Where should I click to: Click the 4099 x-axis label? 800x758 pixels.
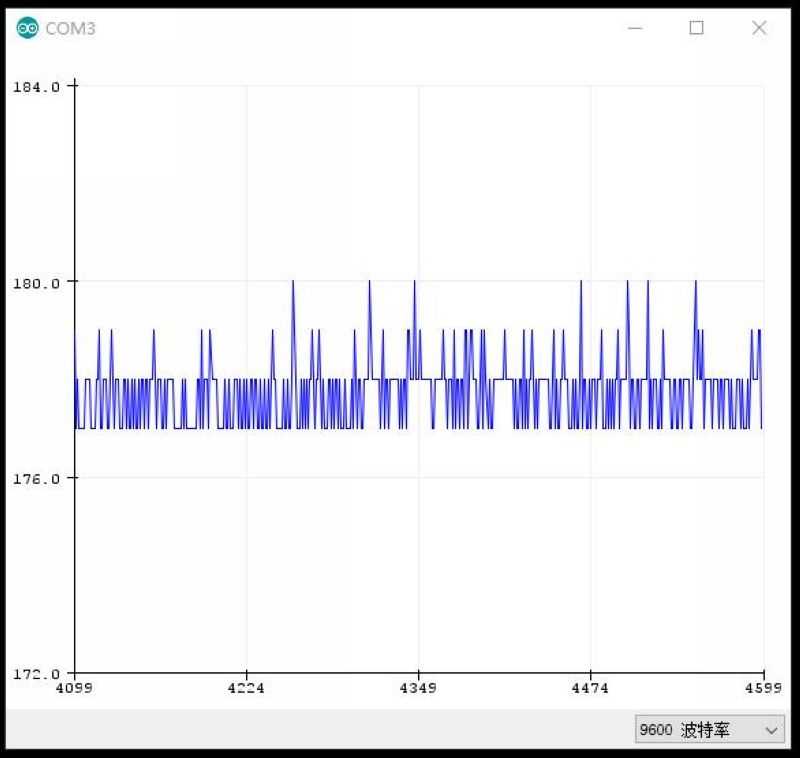point(74,688)
